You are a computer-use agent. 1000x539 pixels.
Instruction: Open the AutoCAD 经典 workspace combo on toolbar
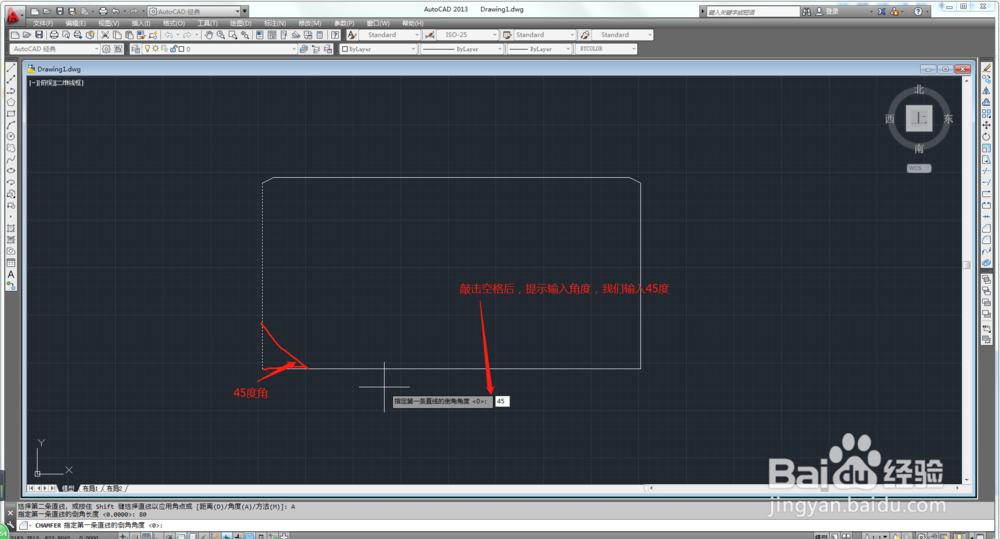pos(55,48)
